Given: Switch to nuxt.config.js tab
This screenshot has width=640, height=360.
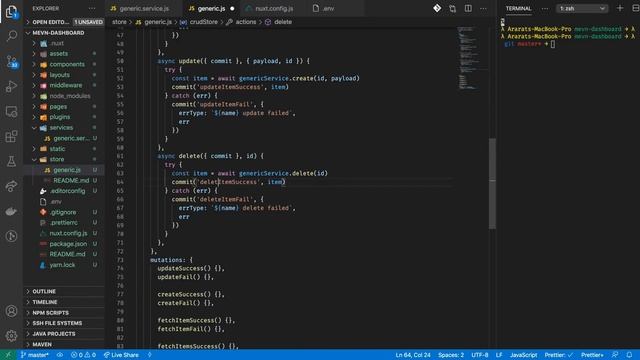Looking at the screenshot, I should coord(274,8).
